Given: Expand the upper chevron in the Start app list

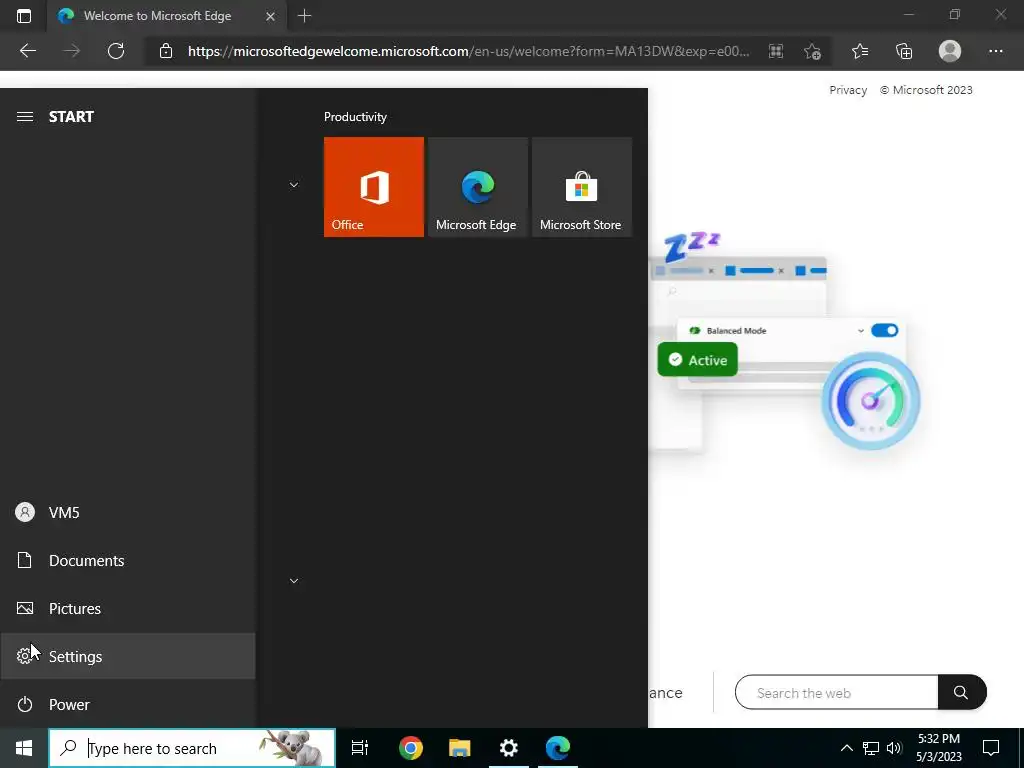Looking at the screenshot, I should pyautogui.click(x=294, y=185).
